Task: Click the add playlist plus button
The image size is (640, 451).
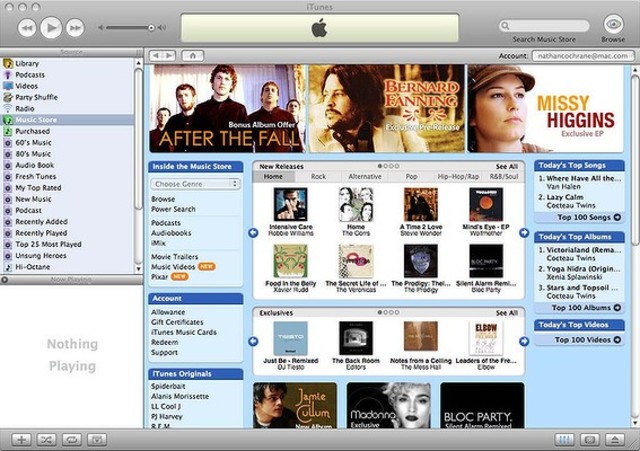Action: (x=22, y=440)
